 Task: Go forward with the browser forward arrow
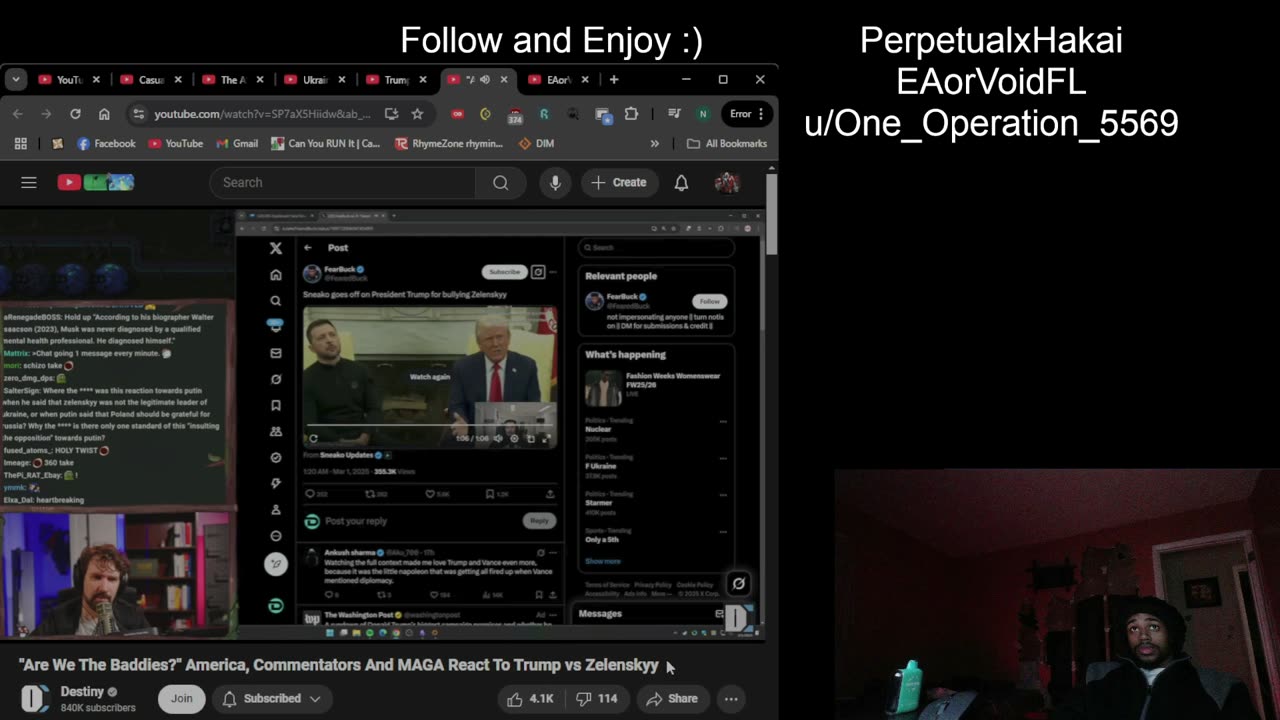[46, 114]
